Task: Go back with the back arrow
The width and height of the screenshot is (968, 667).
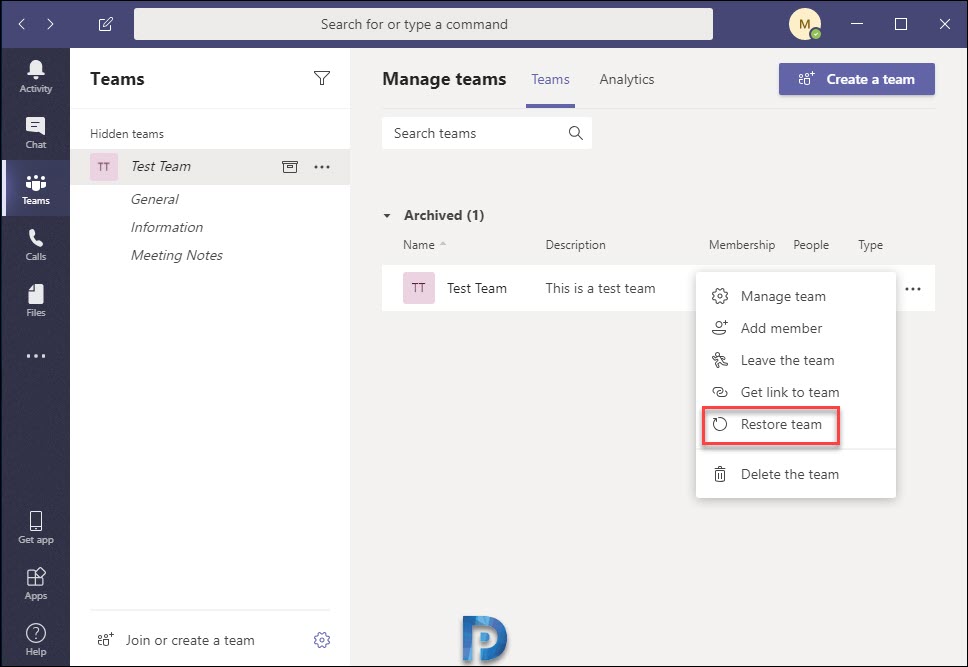Action: (22, 24)
